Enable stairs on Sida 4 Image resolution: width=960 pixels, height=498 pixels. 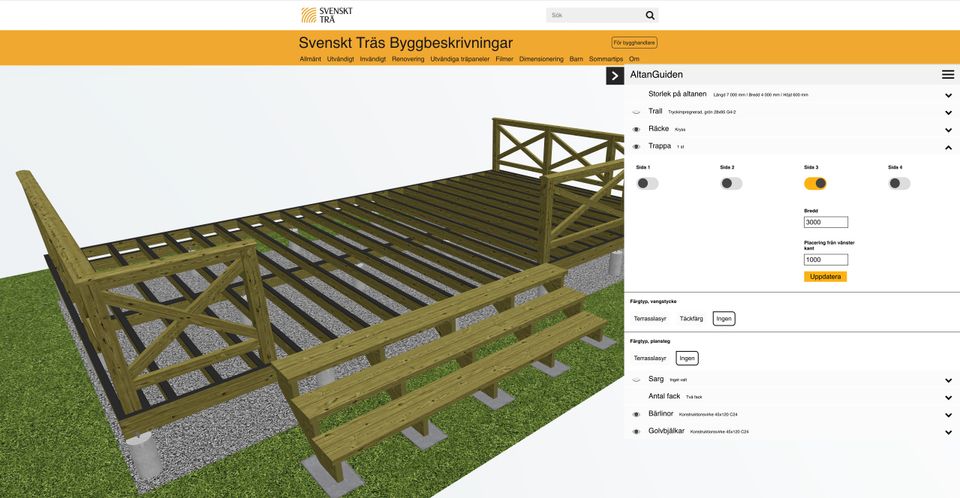click(899, 183)
